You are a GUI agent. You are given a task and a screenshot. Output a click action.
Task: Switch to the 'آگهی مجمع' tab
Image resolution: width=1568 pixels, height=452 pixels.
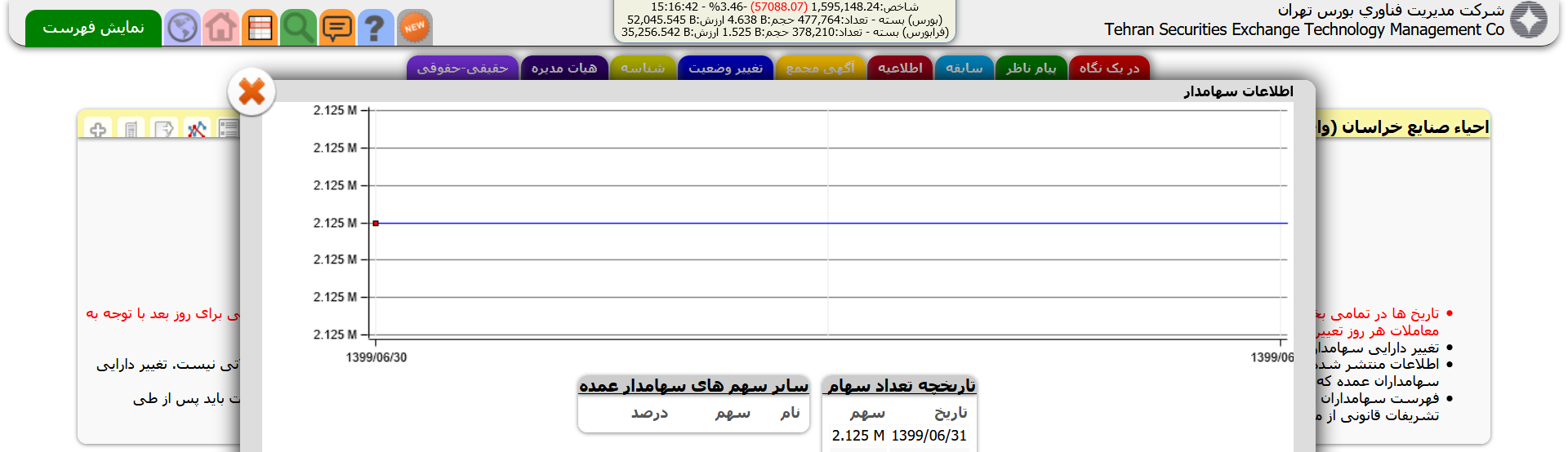pos(820,68)
